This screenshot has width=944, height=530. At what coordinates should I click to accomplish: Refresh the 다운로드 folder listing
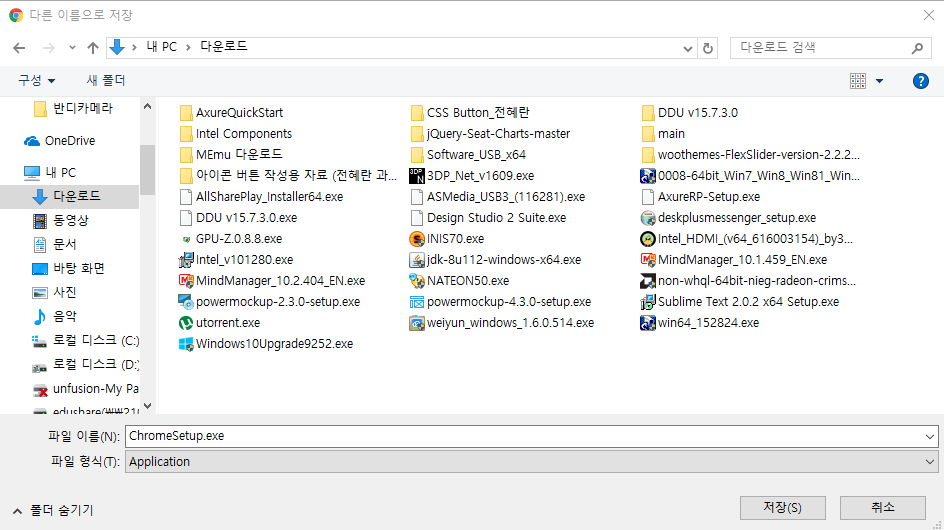(x=708, y=48)
